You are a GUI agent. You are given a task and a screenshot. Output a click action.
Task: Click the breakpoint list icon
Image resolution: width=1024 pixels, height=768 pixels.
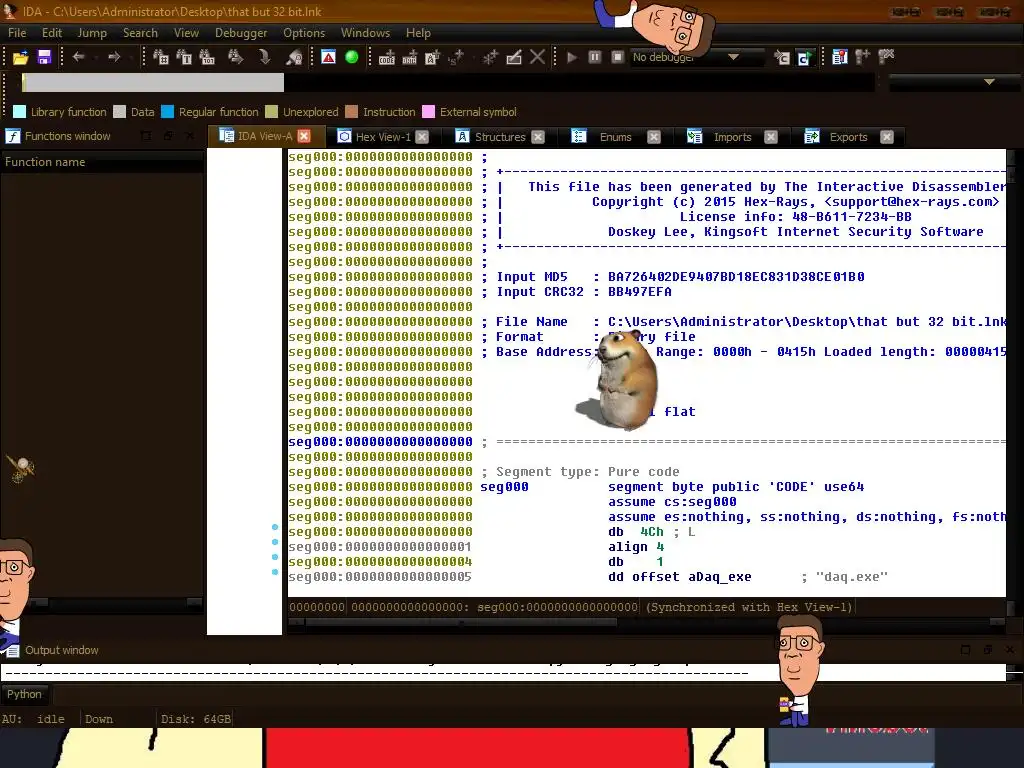click(x=840, y=57)
